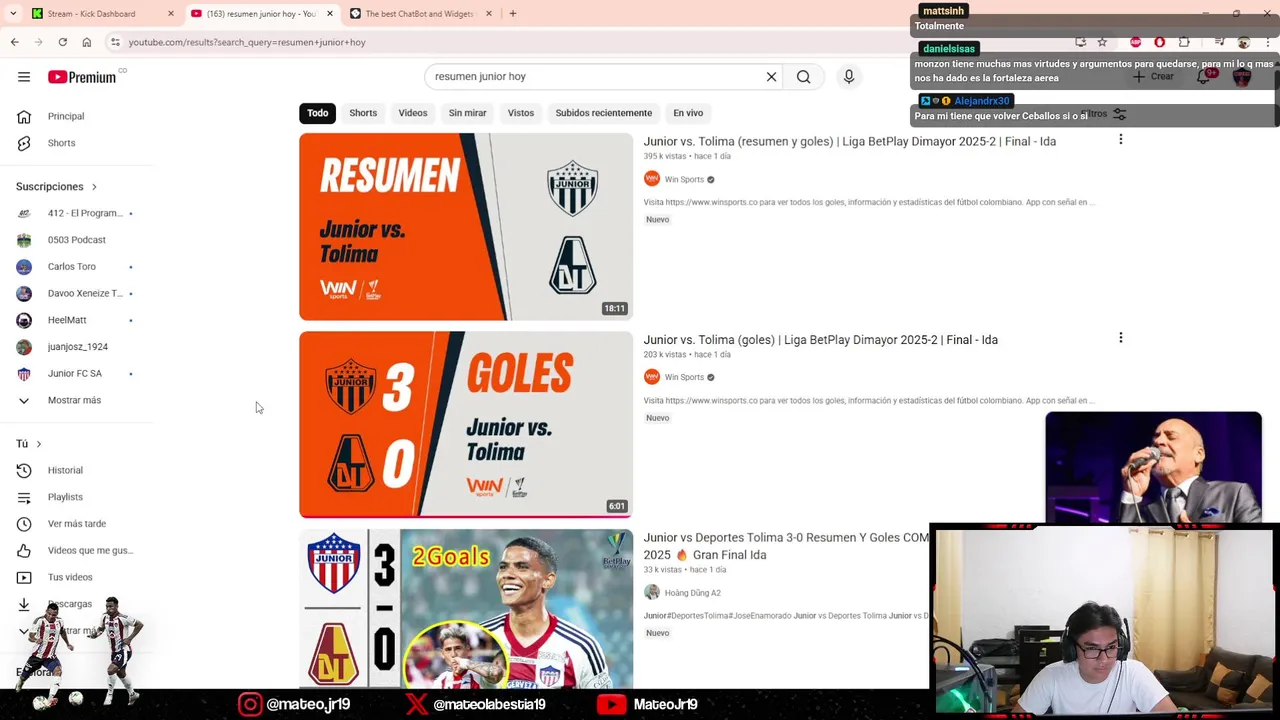1280x720 pixels.
Task: Click the browser home icon
Action: [86, 42]
